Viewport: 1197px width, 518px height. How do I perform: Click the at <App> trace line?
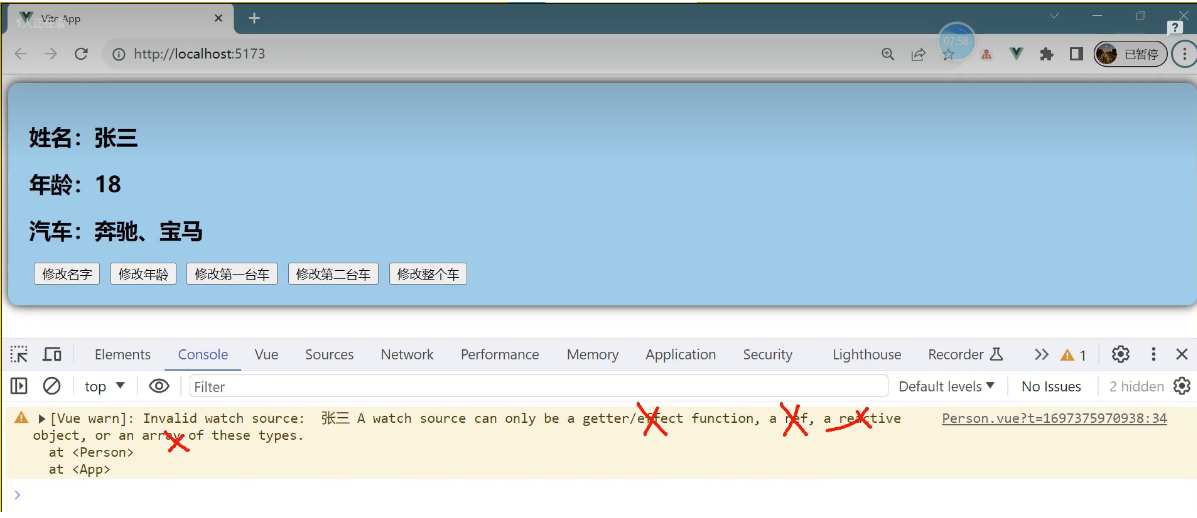(x=79, y=470)
